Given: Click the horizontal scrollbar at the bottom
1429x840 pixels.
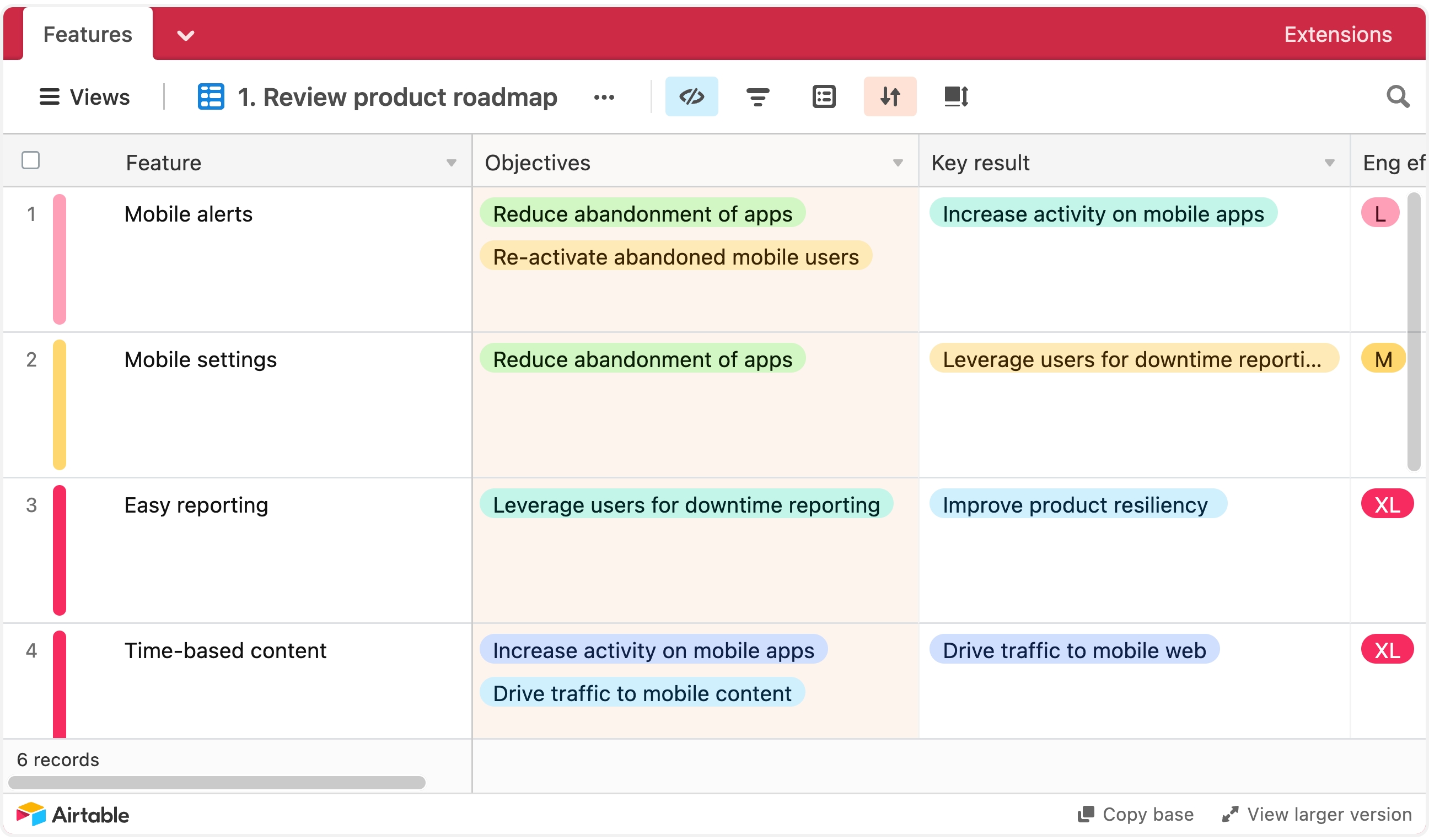Looking at the screenshot, I should [217, 783].
